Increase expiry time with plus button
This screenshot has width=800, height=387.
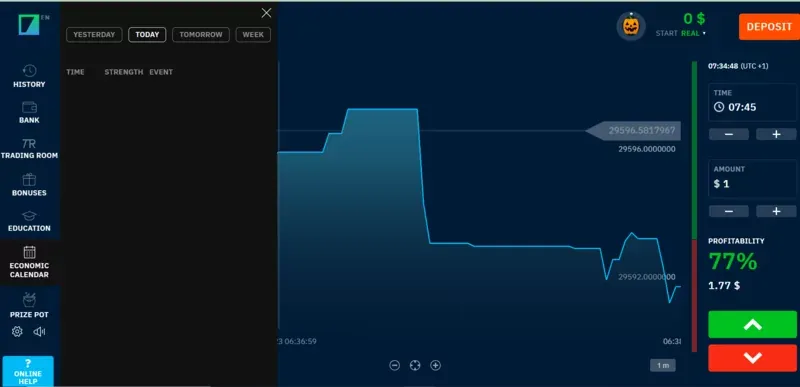[776, 134]
